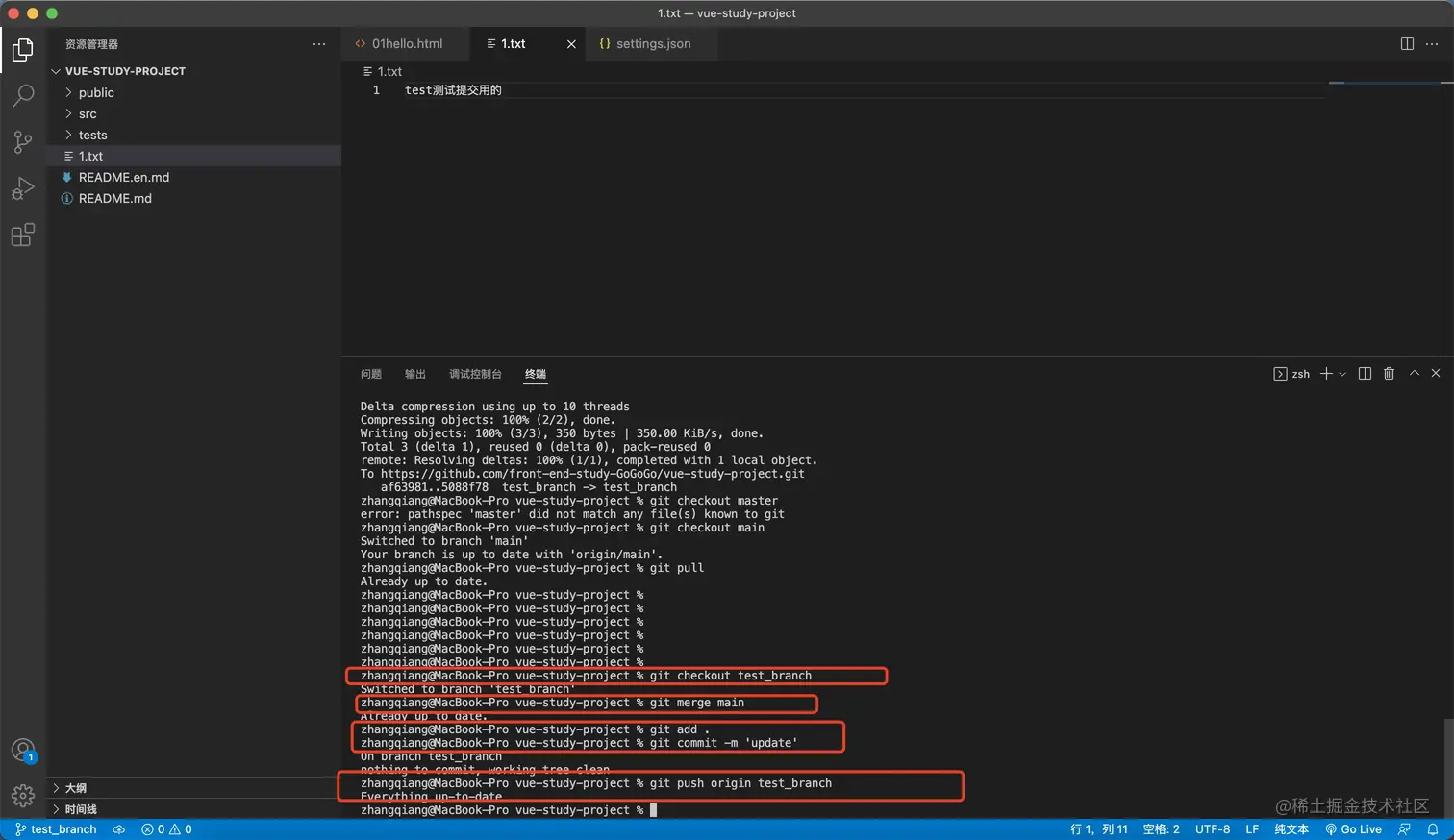This screenshot has height=840, width=1454.
Task: Publish or sync changes cloud icon
Action: [x=119, y=829]
